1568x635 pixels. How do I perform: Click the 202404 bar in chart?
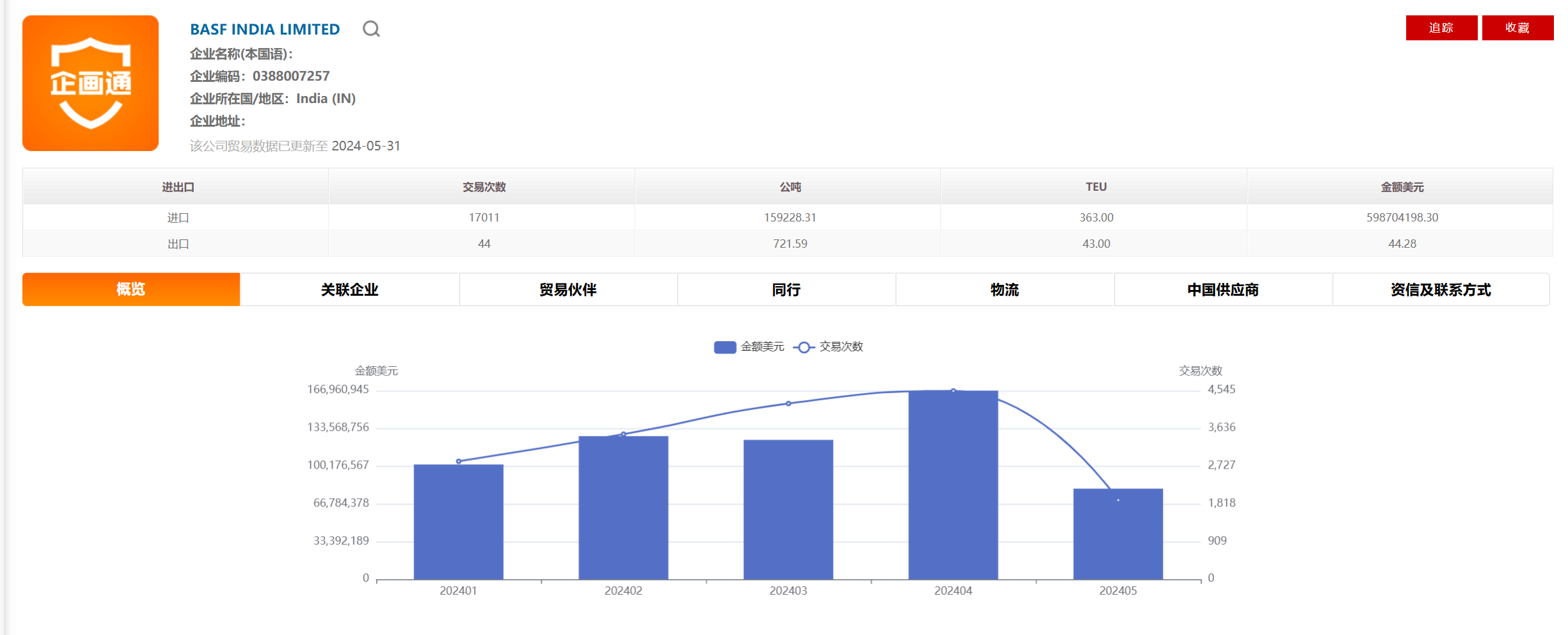tap(953, 486)
